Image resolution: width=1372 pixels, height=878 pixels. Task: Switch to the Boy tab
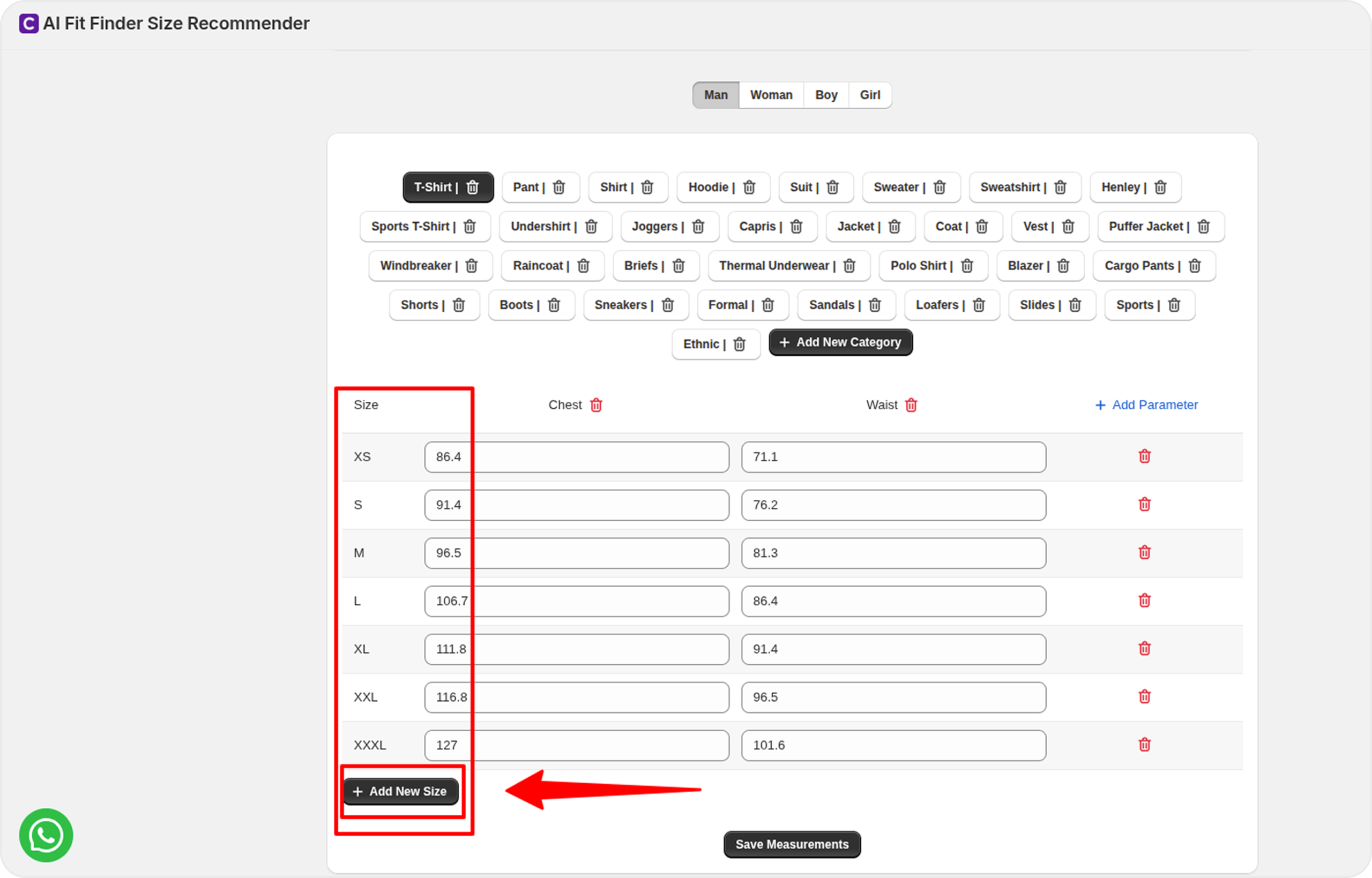(x=826, y=95)
